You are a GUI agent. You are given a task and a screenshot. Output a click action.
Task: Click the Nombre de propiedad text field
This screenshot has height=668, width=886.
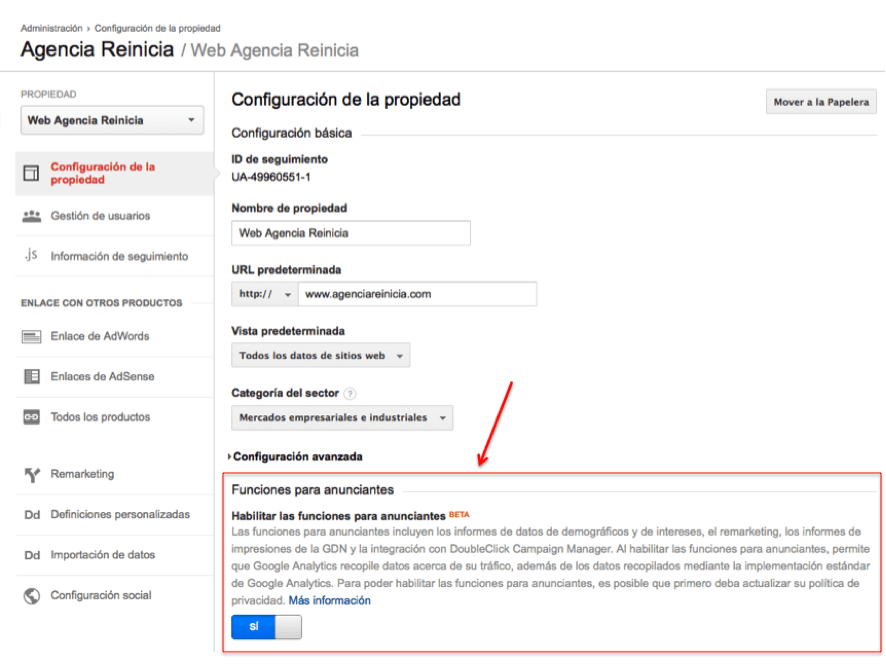click(x=350, y=233)
